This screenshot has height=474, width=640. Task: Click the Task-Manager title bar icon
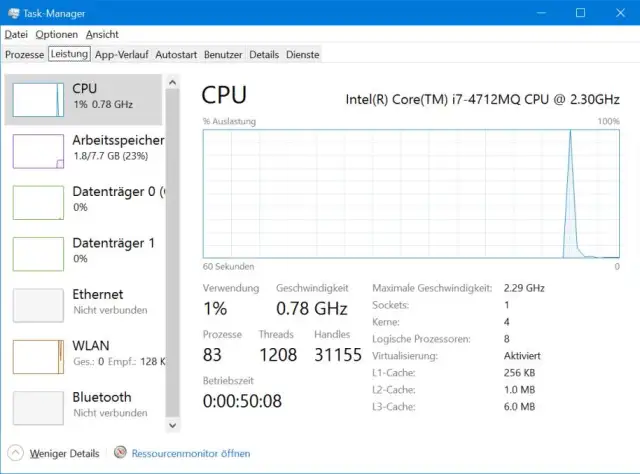point(14,13)
